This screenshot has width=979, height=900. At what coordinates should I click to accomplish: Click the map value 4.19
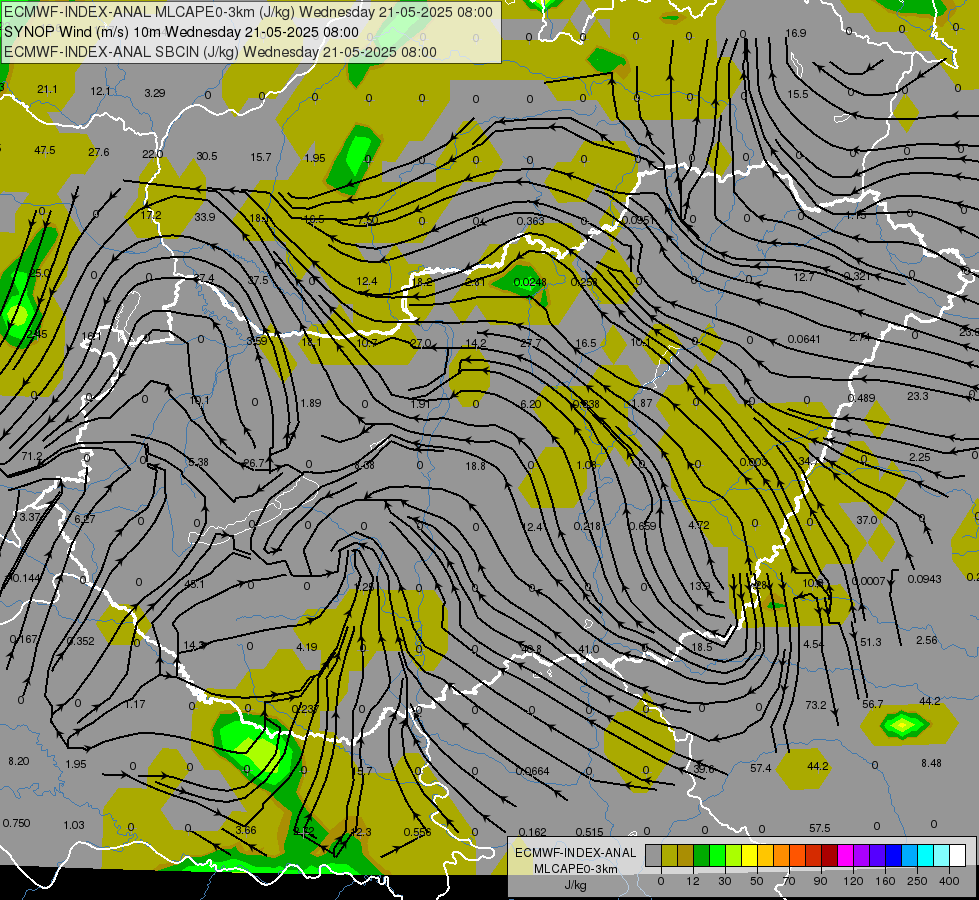(x=307, y=647)
